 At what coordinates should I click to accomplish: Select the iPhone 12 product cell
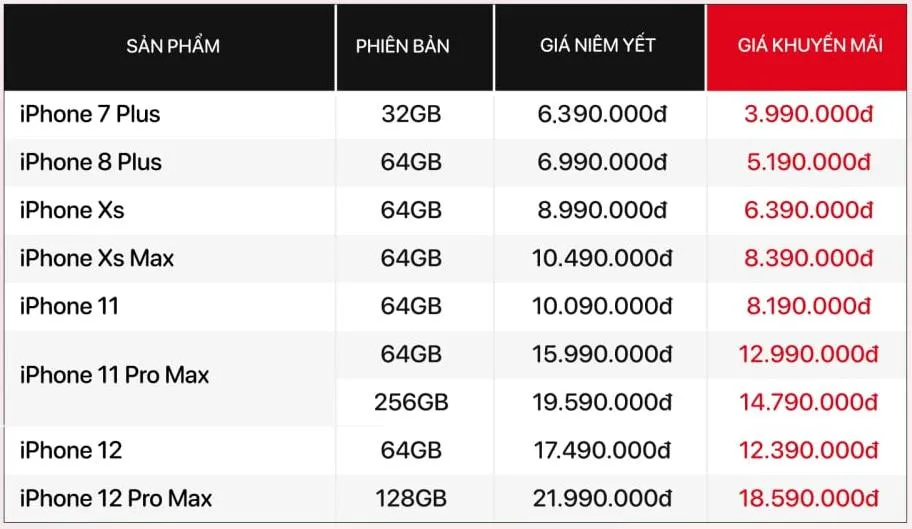click(71, 450)
